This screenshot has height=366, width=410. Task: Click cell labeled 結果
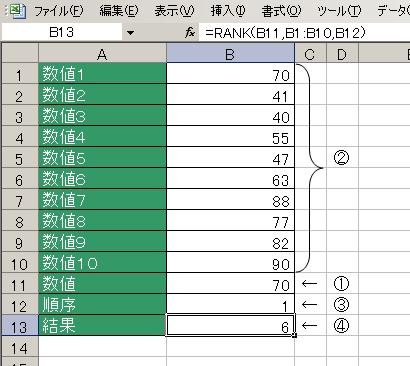[102, 326]
